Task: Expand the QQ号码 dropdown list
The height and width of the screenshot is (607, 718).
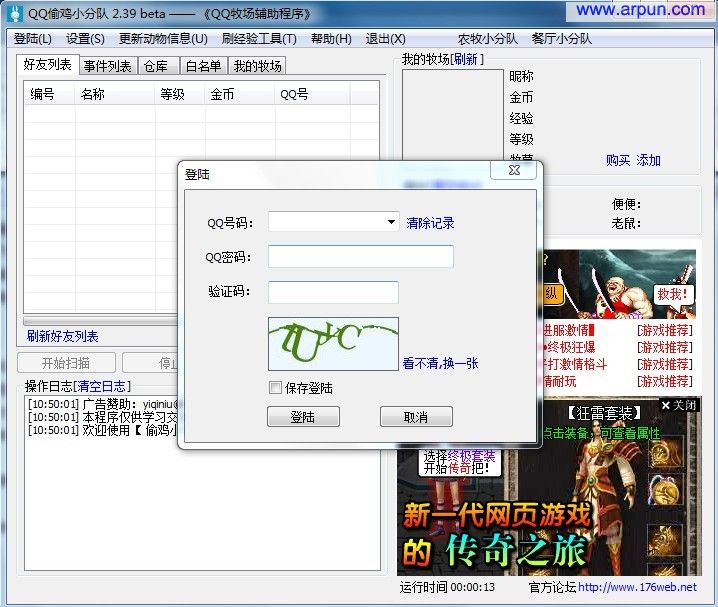Action: tap(391, 222)
